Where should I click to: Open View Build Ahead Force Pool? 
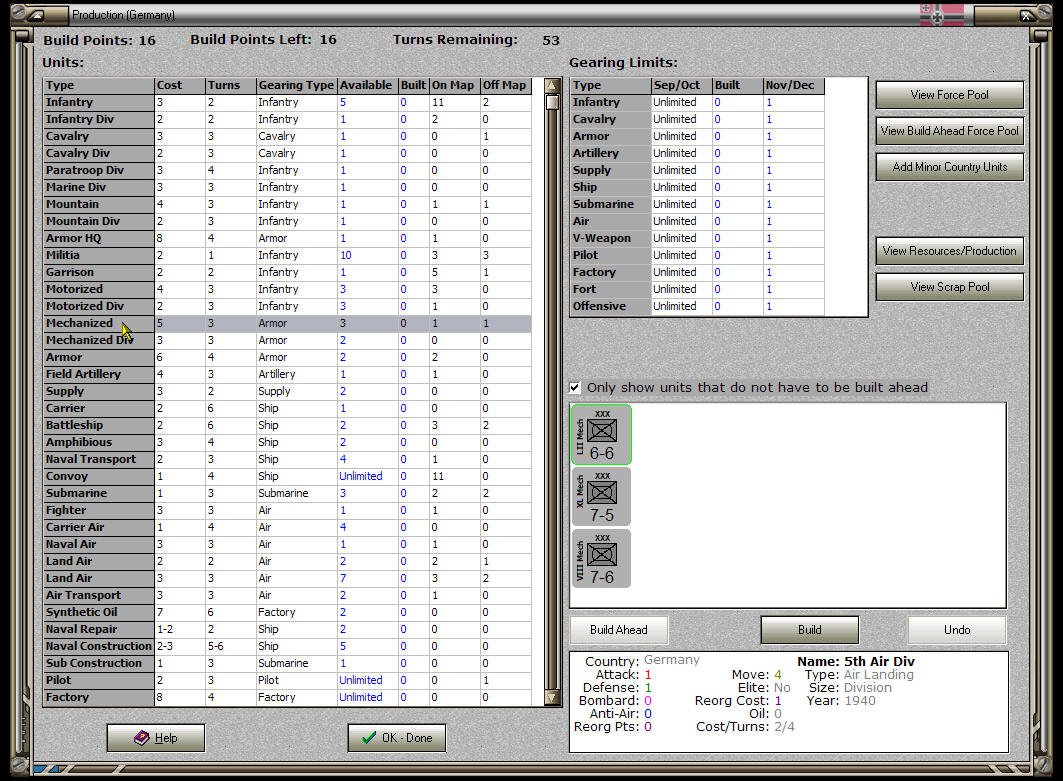[x=949, y=131]
